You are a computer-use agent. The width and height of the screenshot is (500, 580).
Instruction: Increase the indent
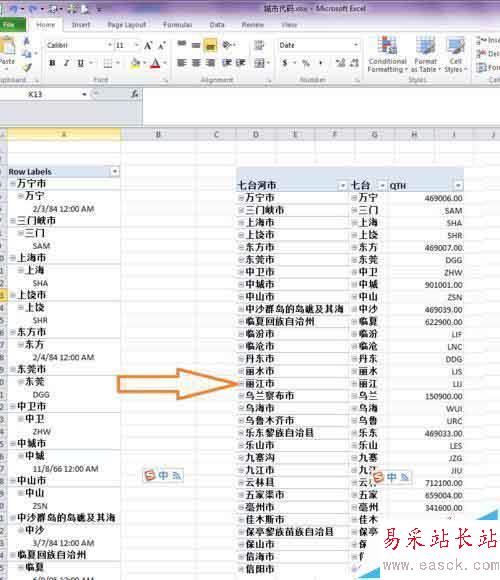click(x=241, y=63)
